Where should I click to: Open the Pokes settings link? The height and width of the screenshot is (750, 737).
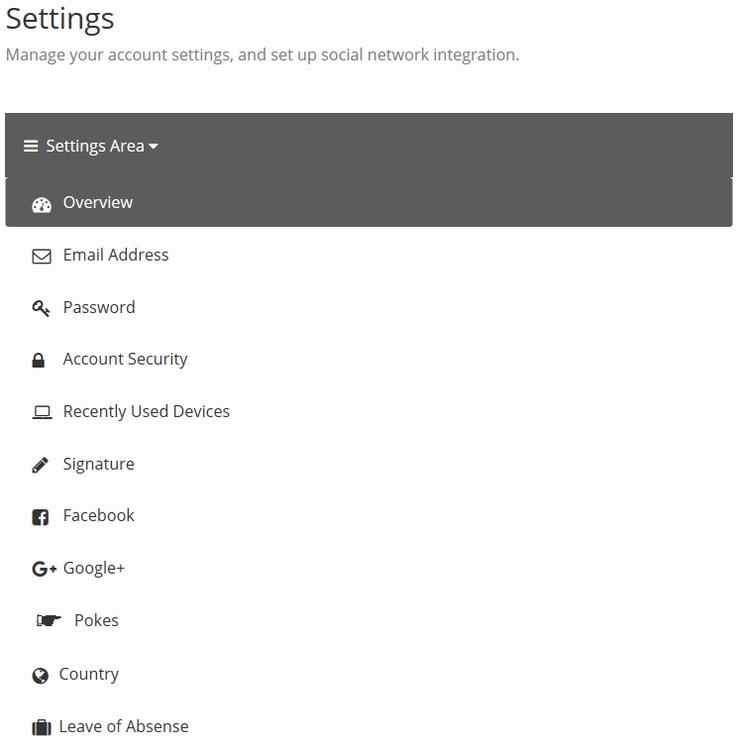tap(96, 620)
